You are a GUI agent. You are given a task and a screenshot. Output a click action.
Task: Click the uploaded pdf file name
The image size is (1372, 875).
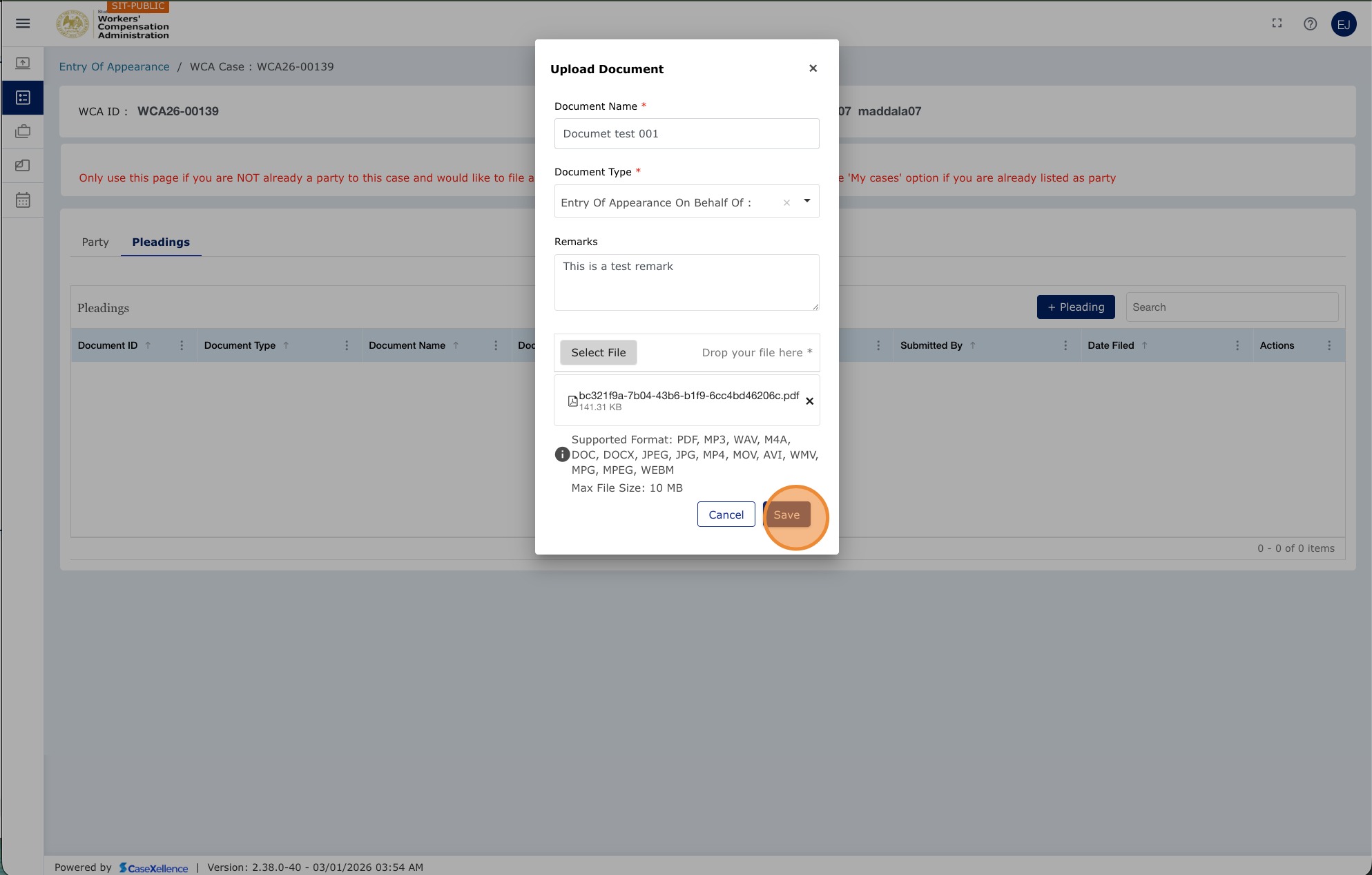click(x=688, y=396)
